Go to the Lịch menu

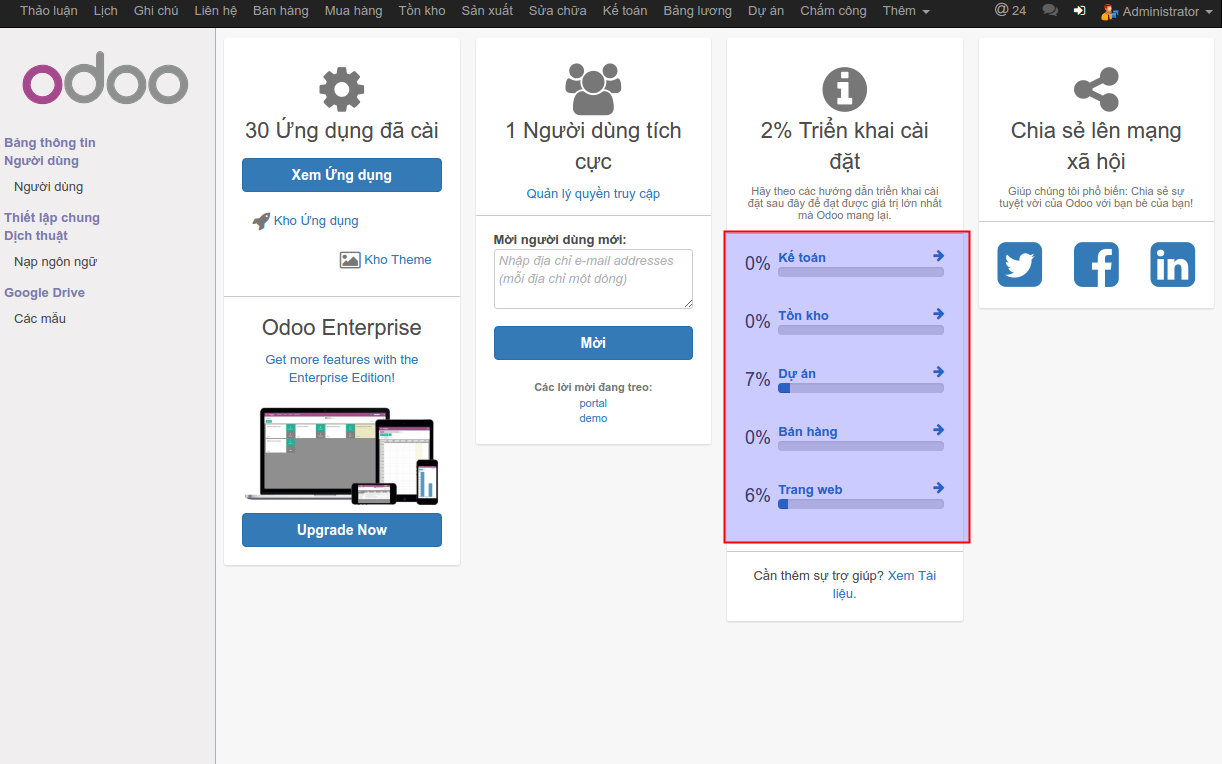tap(106, 11)
